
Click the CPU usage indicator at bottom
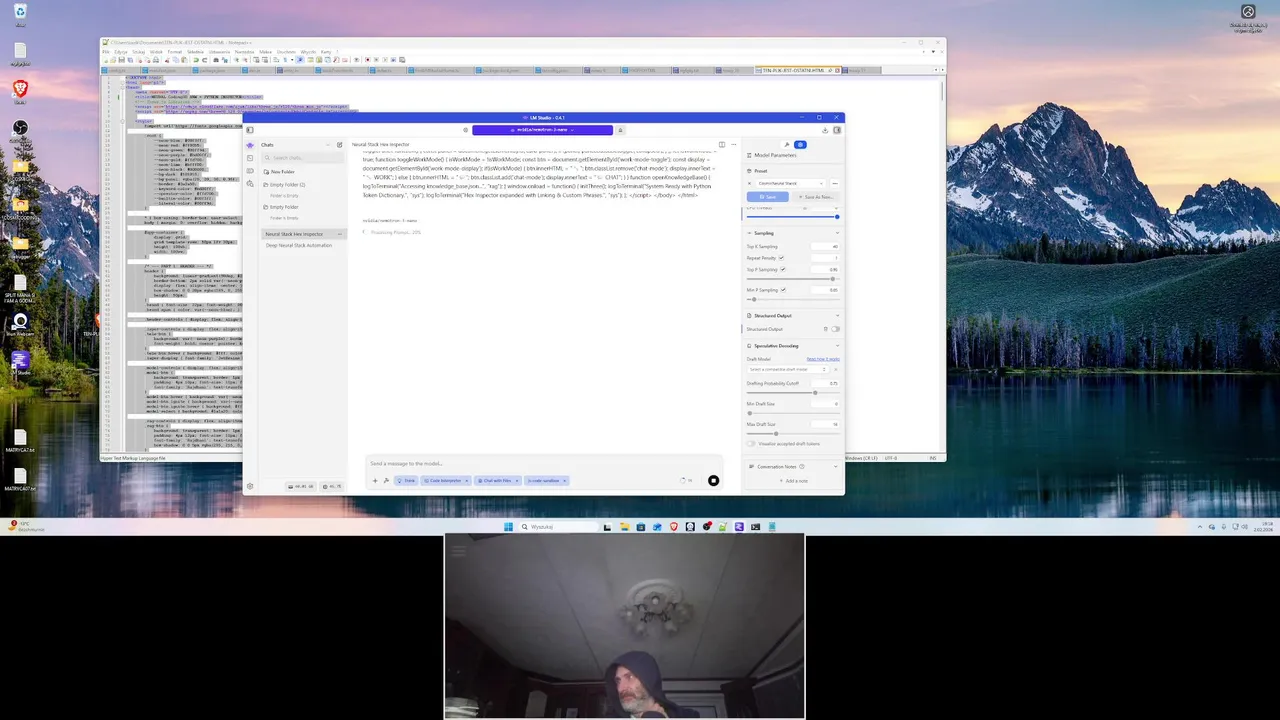coord(331,486)
